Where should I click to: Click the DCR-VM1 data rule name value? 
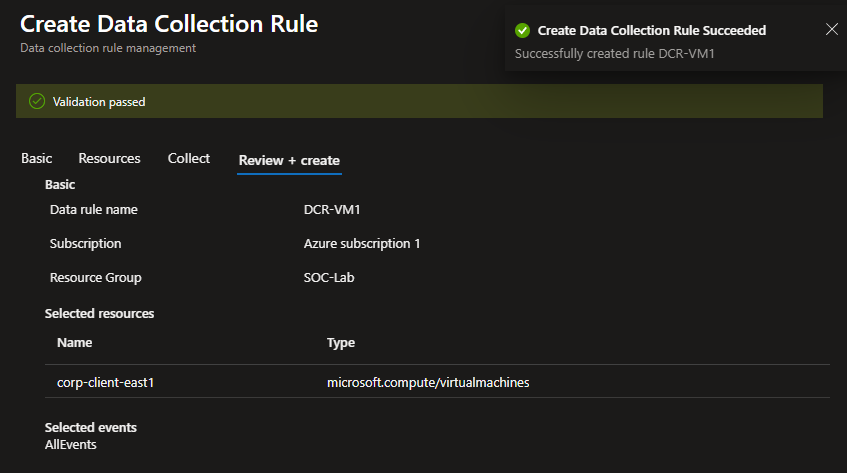tap(330, 210)
